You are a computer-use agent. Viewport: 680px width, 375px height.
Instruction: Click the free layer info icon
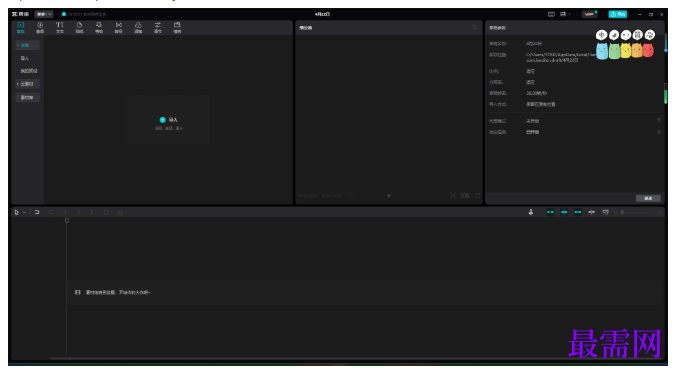pos(659,132)
